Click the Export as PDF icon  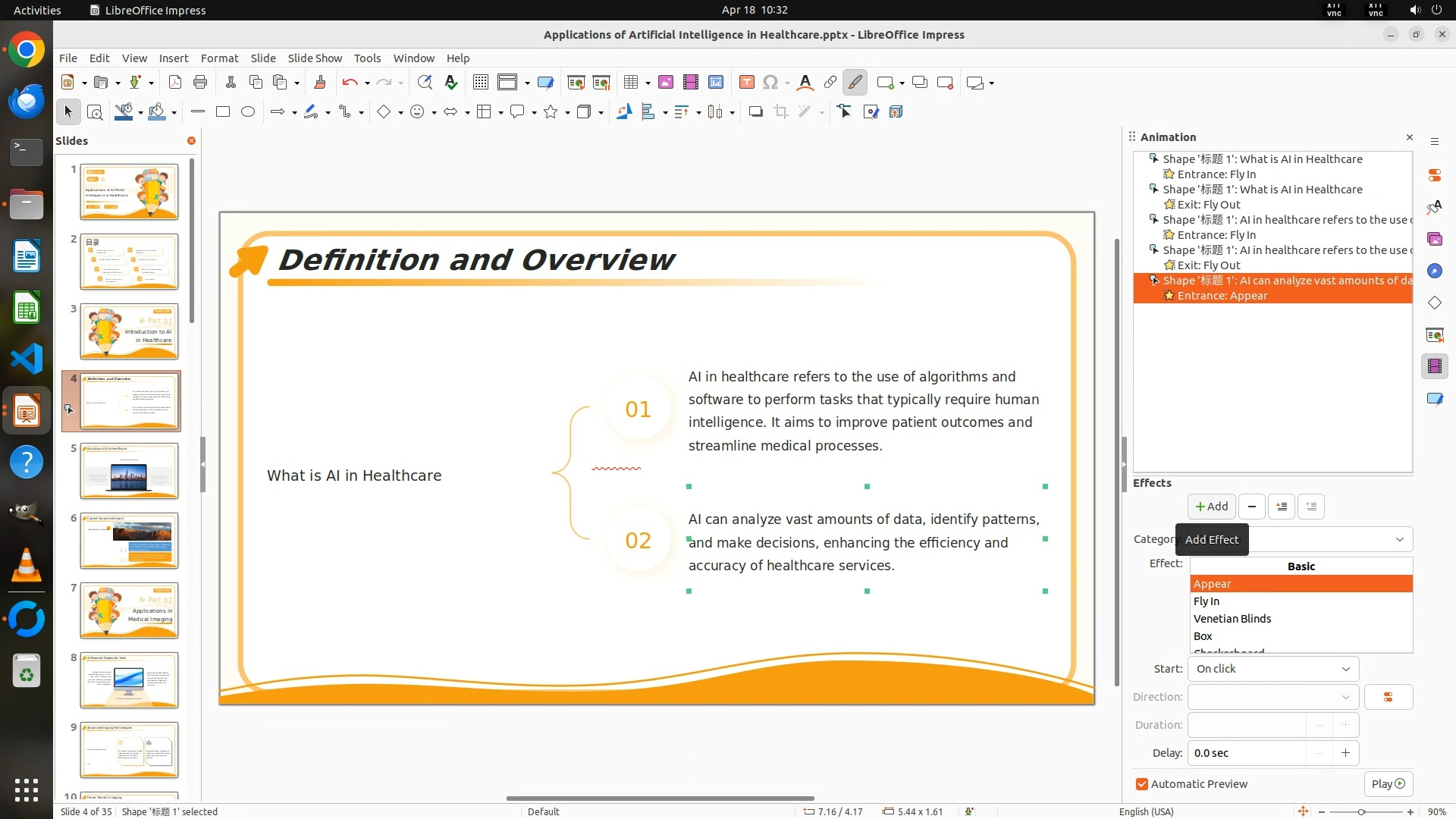click(x=175, y=83)
